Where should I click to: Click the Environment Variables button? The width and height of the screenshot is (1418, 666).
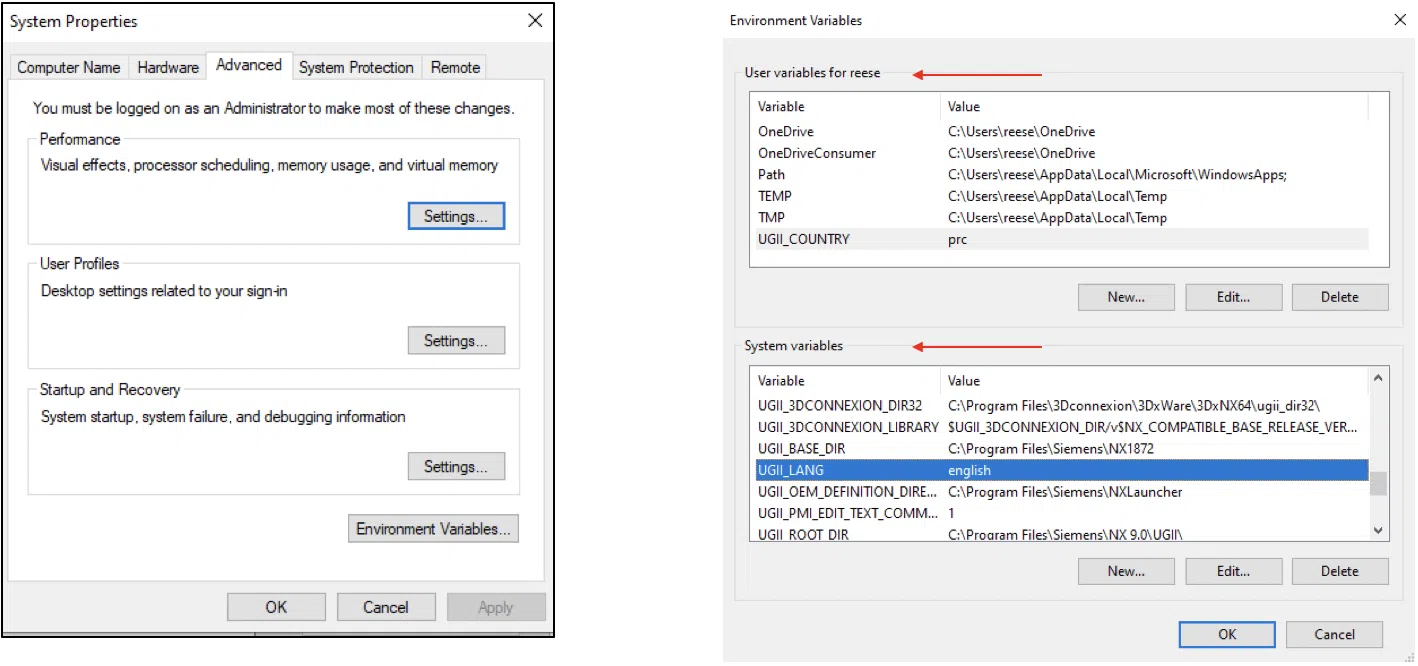(x=433, y=529)
